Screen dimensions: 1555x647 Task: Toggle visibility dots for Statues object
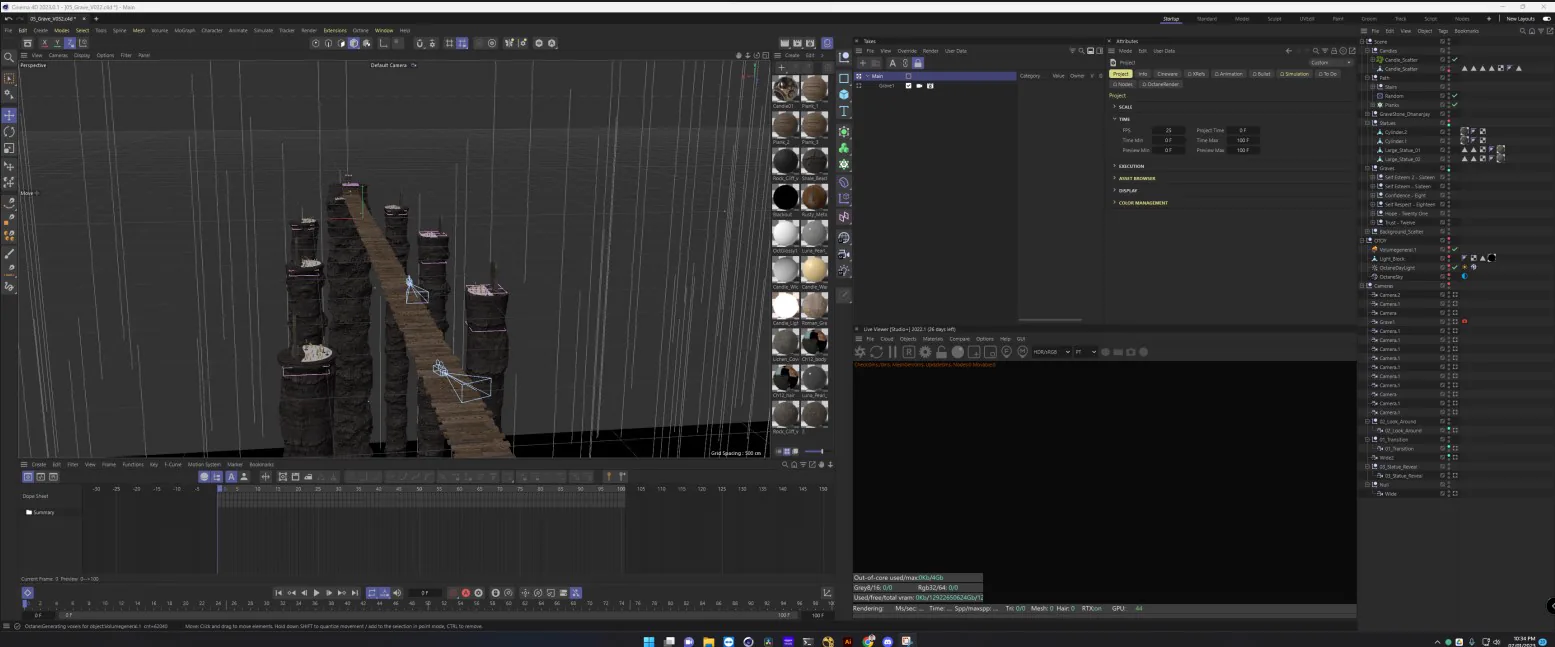(x=1447, y=123)
